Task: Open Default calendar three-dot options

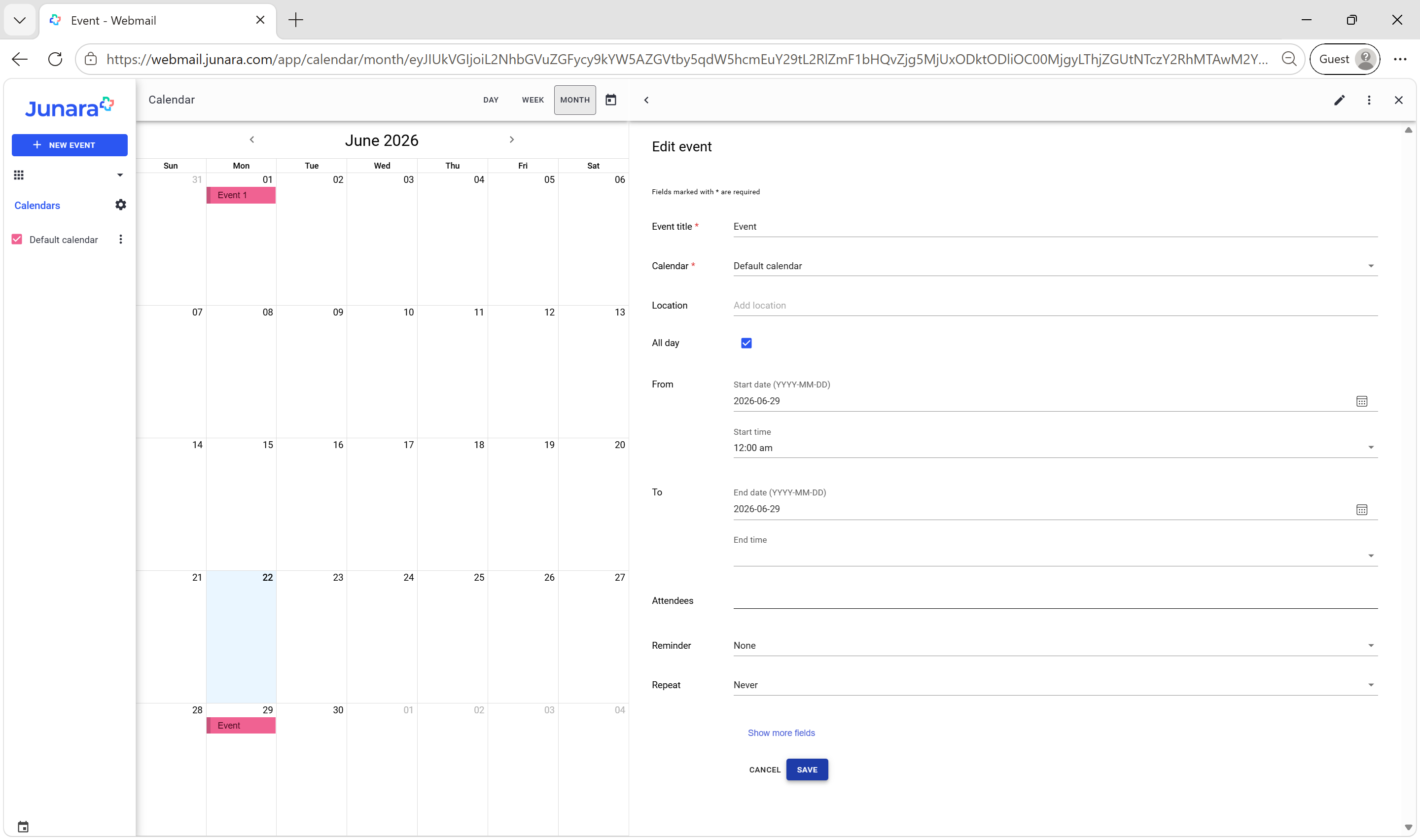Action: pos(120,240)
